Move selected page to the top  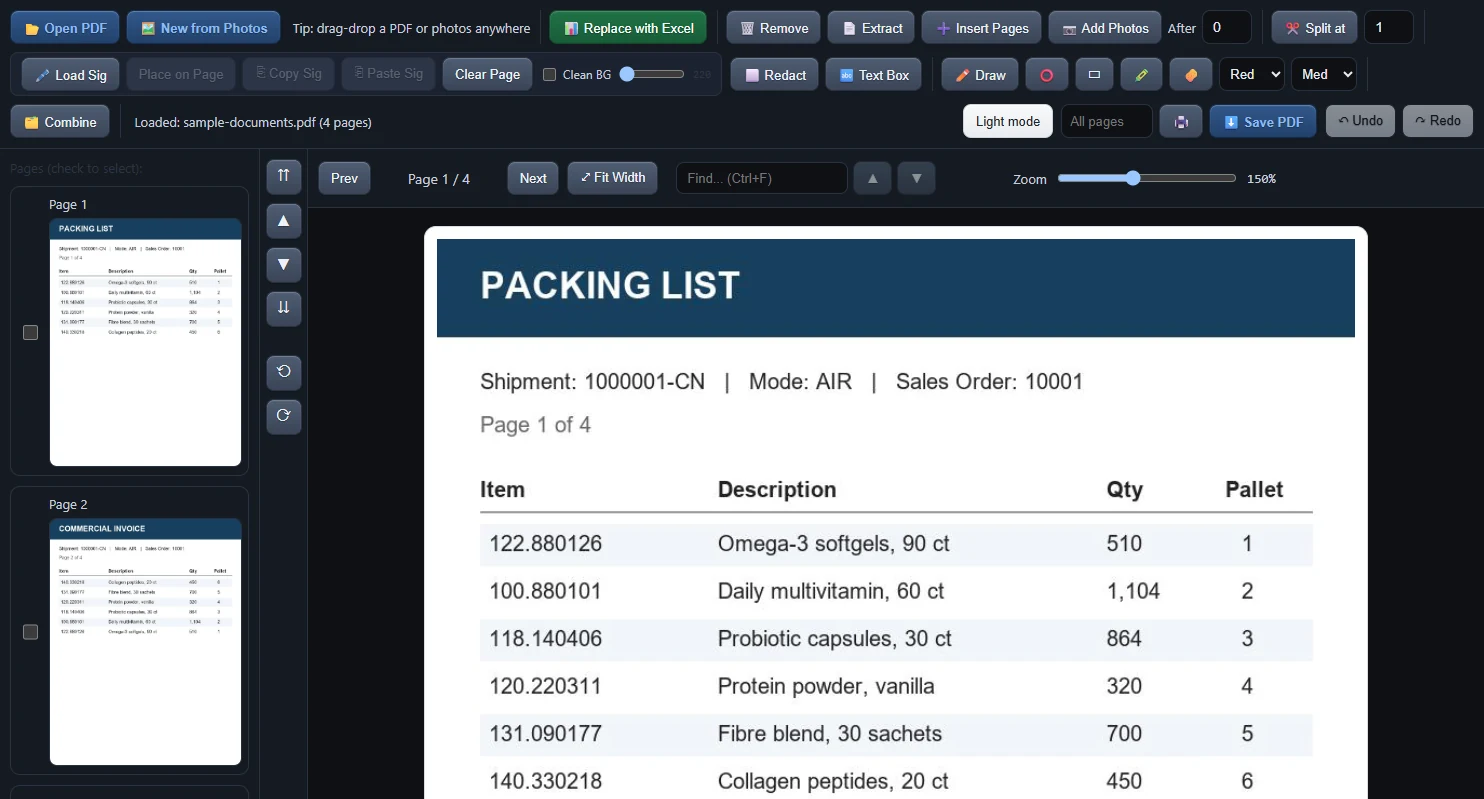284,176
